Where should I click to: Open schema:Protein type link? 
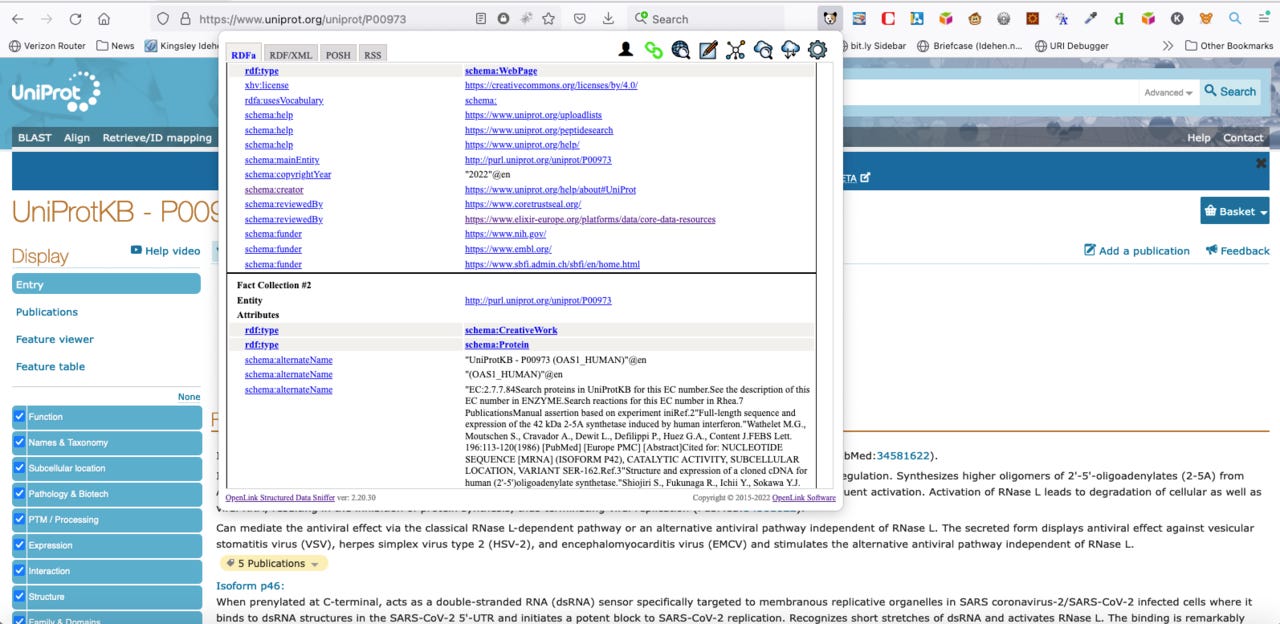pos(497,345)
